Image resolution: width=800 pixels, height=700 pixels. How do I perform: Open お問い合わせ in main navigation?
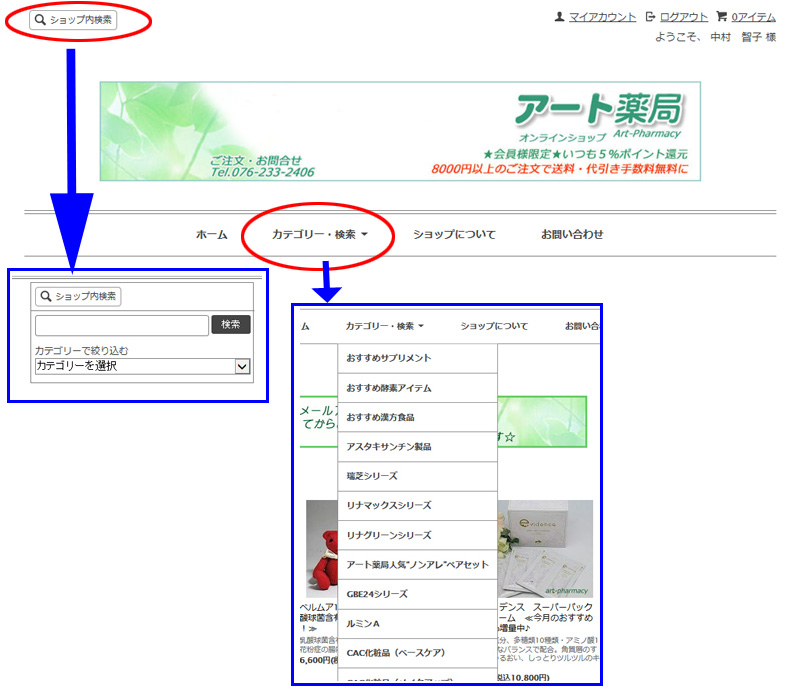click(x=572, y=234)
